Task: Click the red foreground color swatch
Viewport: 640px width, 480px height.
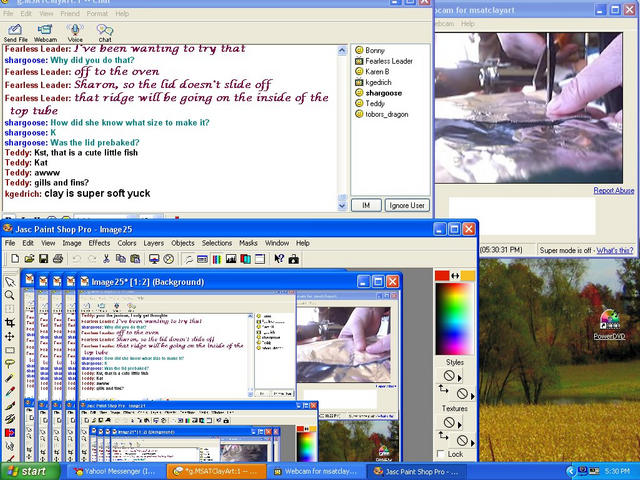Action: [442, 276]
